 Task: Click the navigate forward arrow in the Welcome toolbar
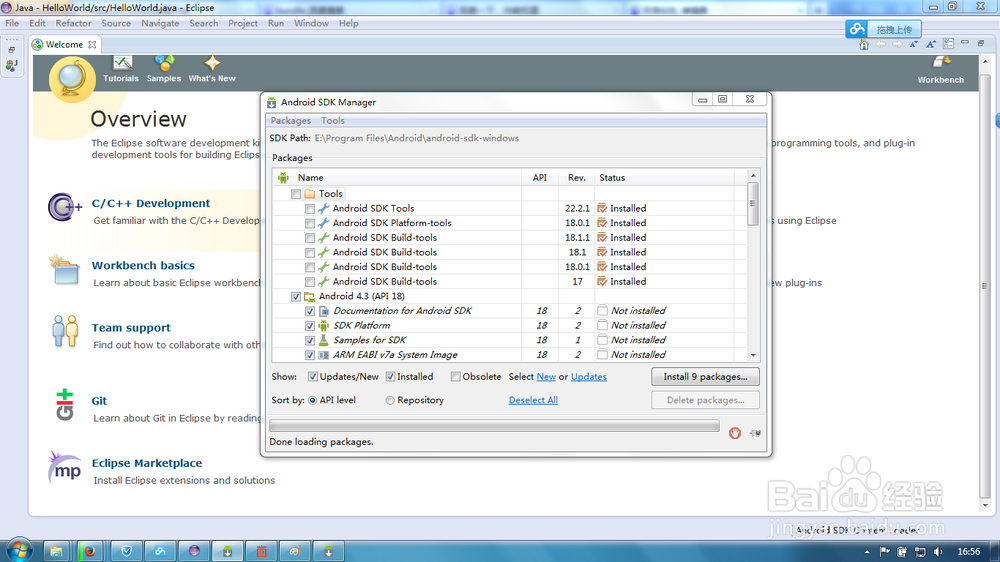(897, 44)
